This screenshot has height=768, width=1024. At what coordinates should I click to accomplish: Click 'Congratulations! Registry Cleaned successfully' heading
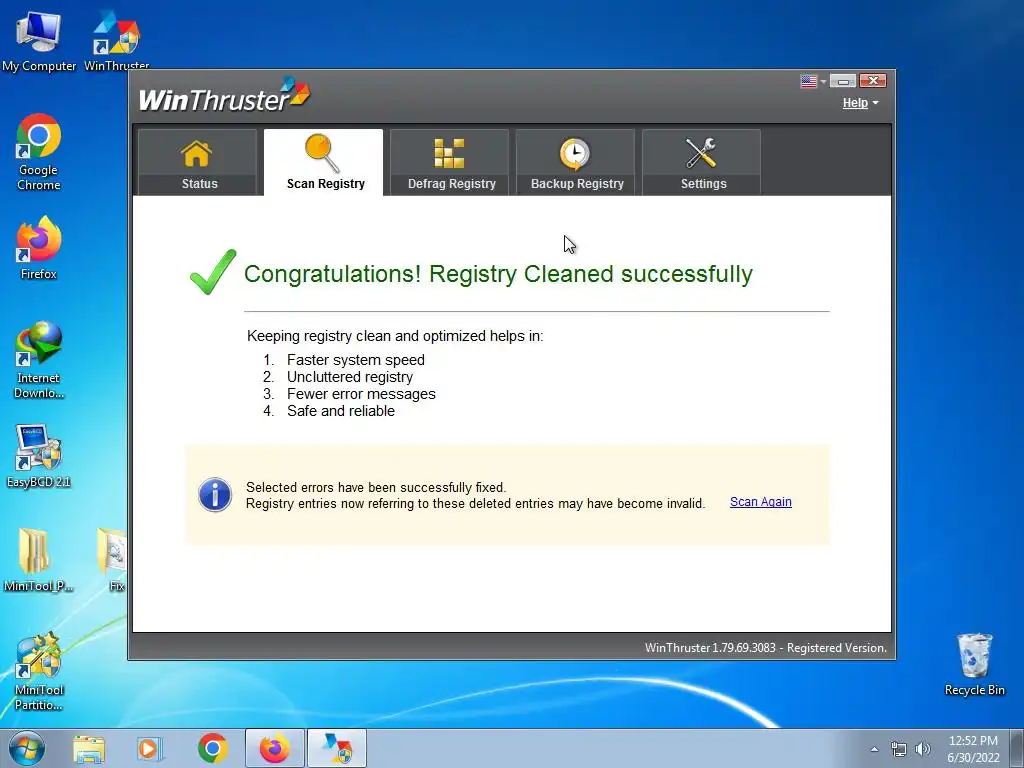[498, 274]
